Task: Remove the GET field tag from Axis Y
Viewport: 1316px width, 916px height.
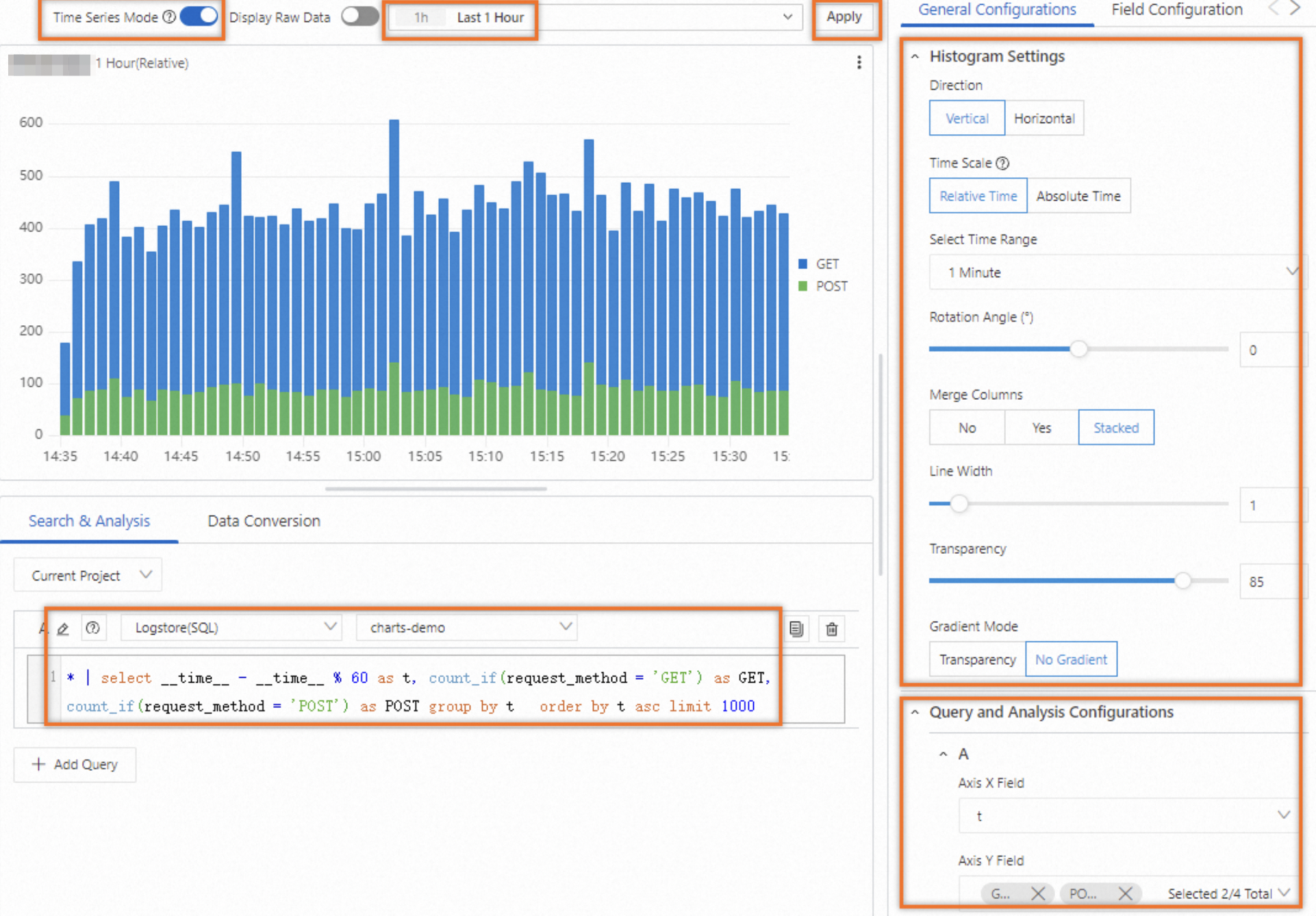Action: pyautogui.click(x=1037, y=893)
